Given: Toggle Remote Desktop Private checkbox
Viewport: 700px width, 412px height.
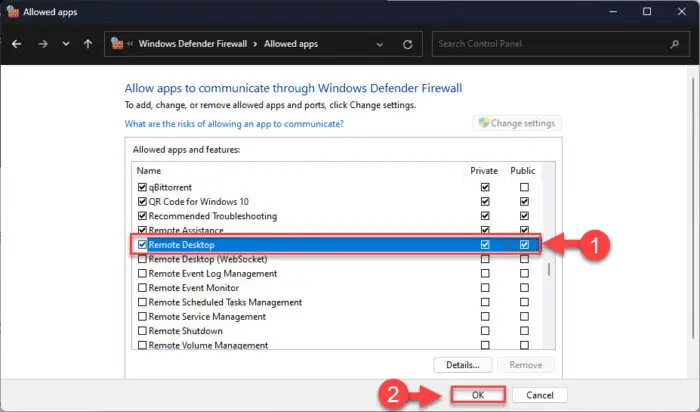Looking at the screenshot, I should pos(485,245).
